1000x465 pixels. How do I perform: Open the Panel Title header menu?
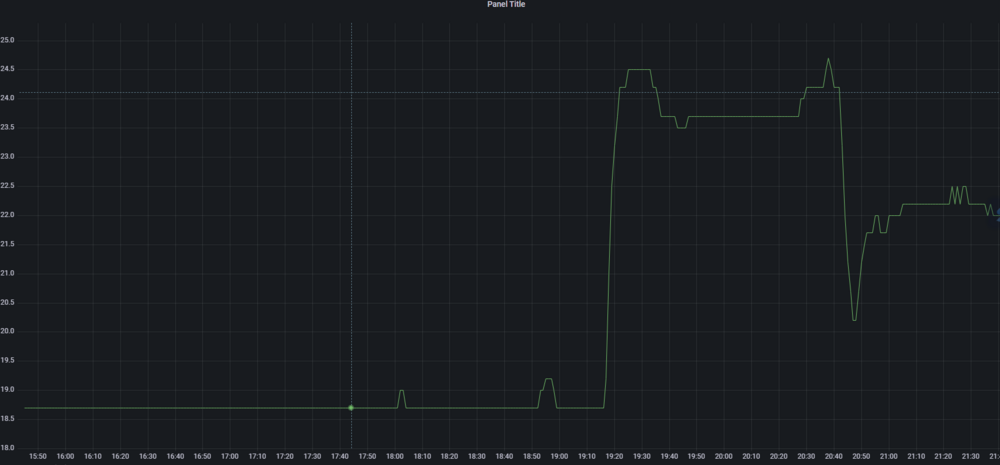tap(506, 4)
